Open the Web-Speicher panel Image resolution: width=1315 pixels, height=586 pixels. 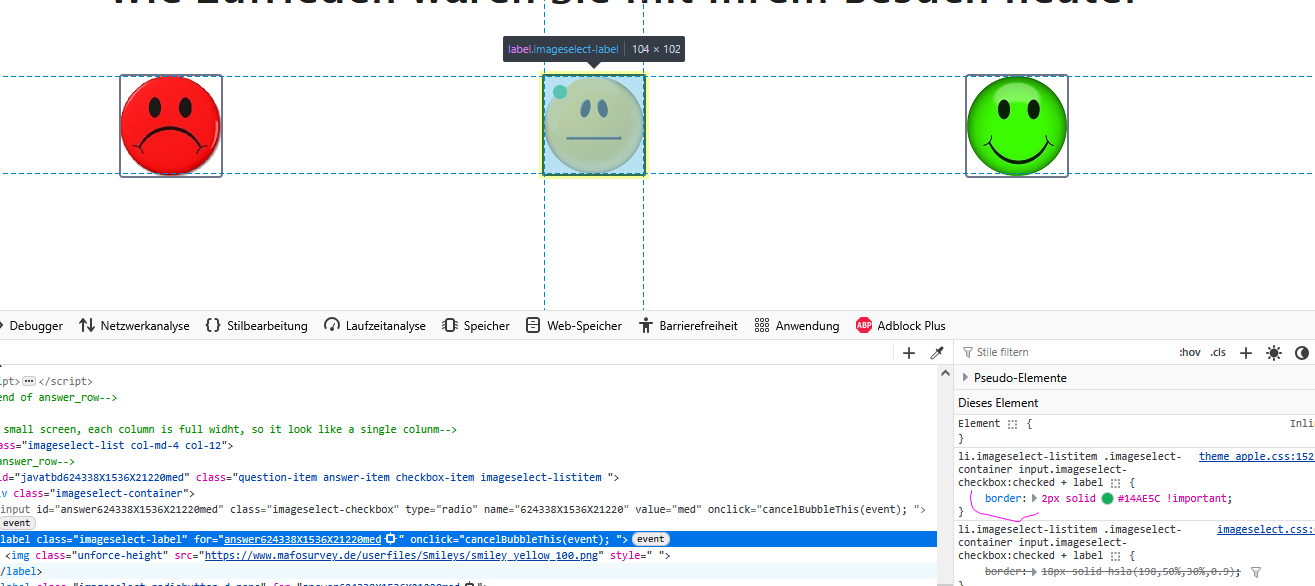pos(573,326)
